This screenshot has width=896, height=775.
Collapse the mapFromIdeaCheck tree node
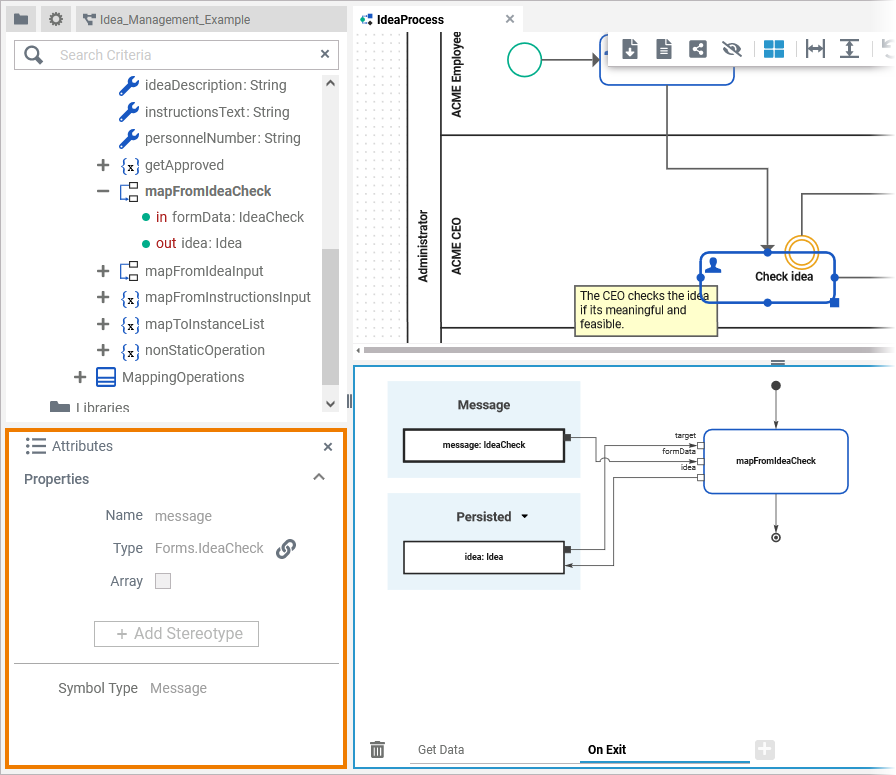(x=103, y=191)
